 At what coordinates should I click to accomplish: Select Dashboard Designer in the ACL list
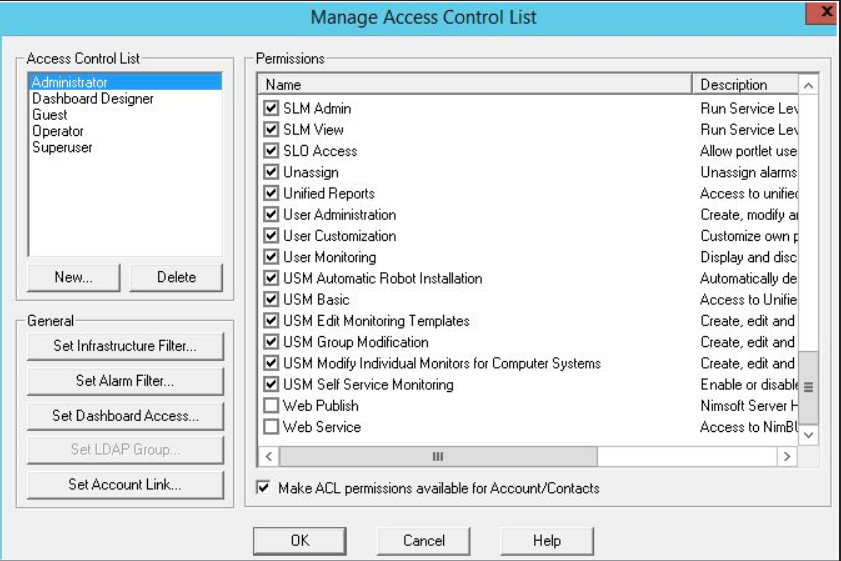pos(93,99)
